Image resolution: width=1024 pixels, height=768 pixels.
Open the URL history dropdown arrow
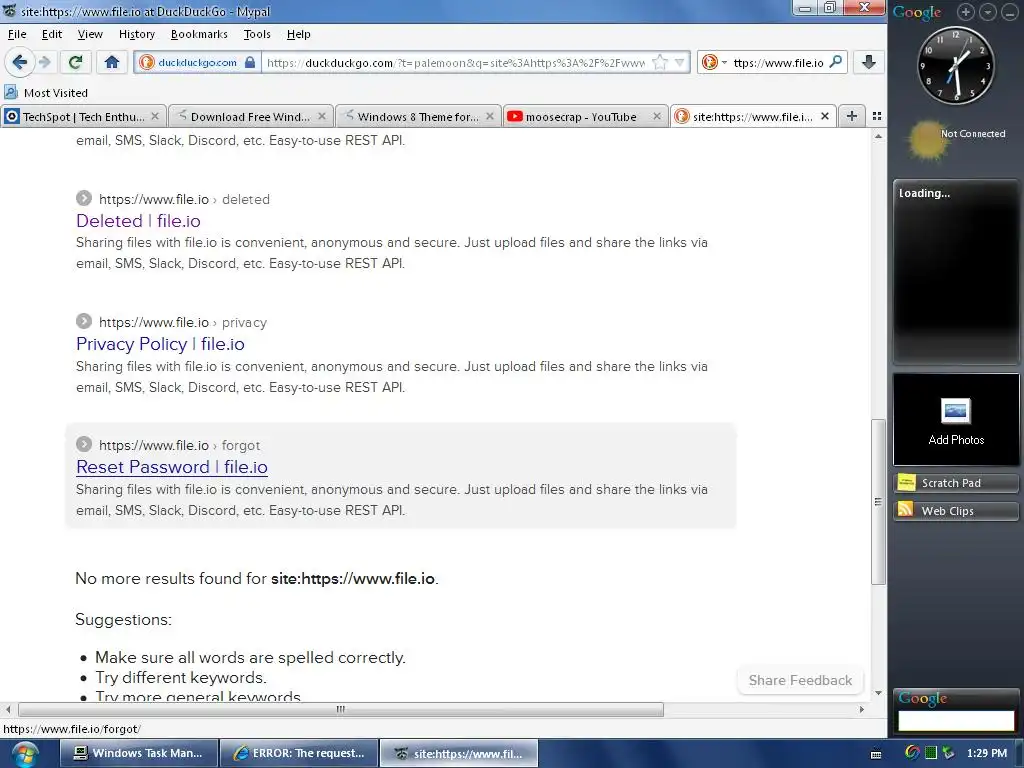click(x=679, y=63)
